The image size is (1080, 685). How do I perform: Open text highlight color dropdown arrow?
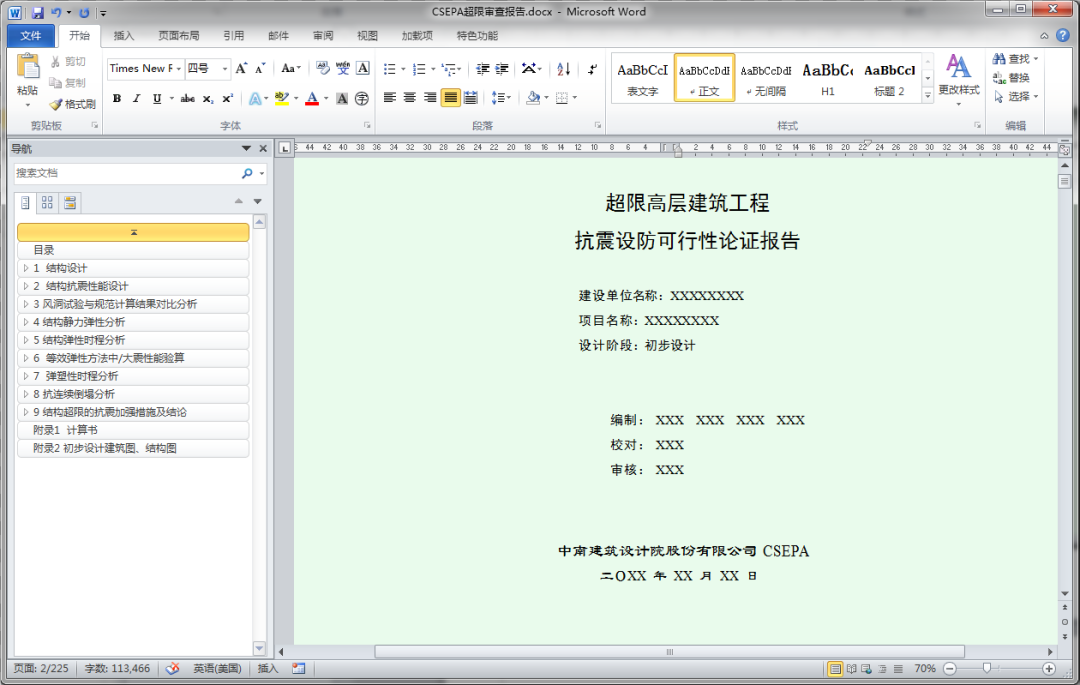296,98
